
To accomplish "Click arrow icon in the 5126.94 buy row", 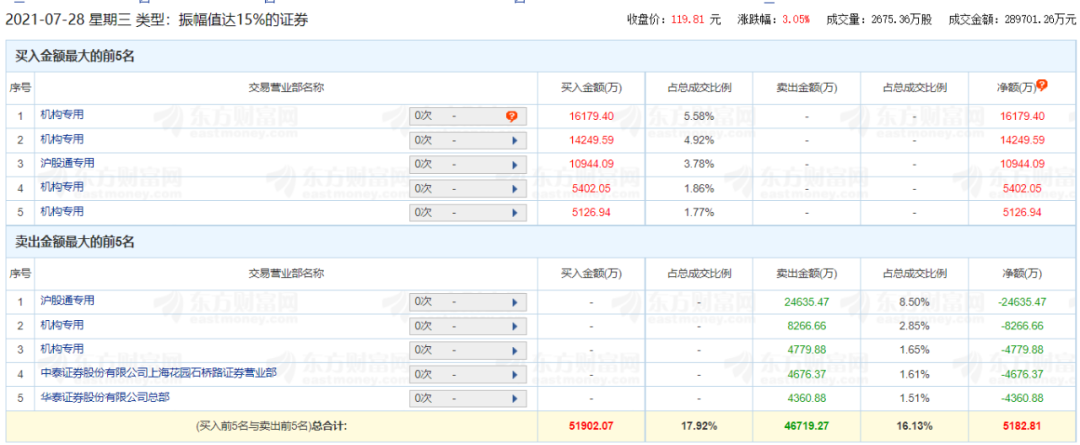I will (x=515, y=212).
